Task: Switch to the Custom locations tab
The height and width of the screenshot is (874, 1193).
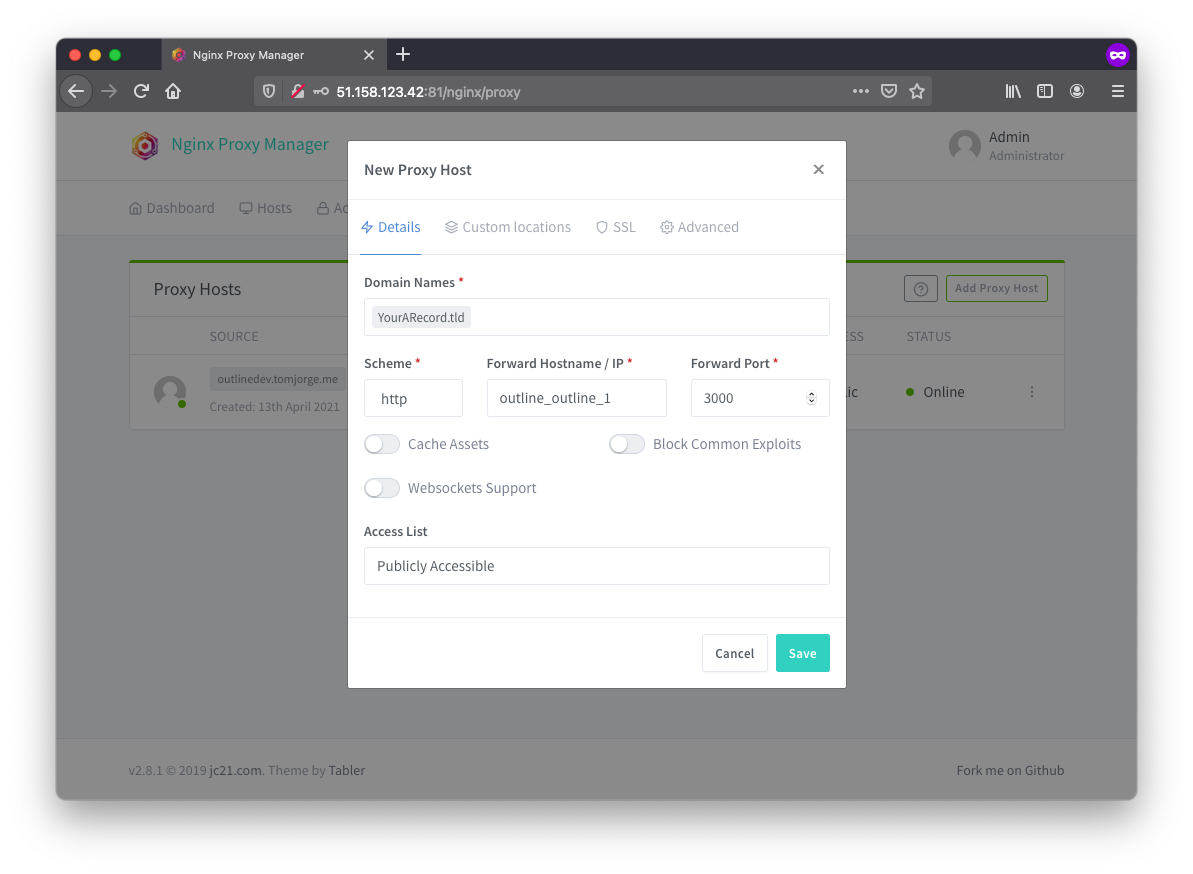Action: pyautogui.click(x=507, y=227)
